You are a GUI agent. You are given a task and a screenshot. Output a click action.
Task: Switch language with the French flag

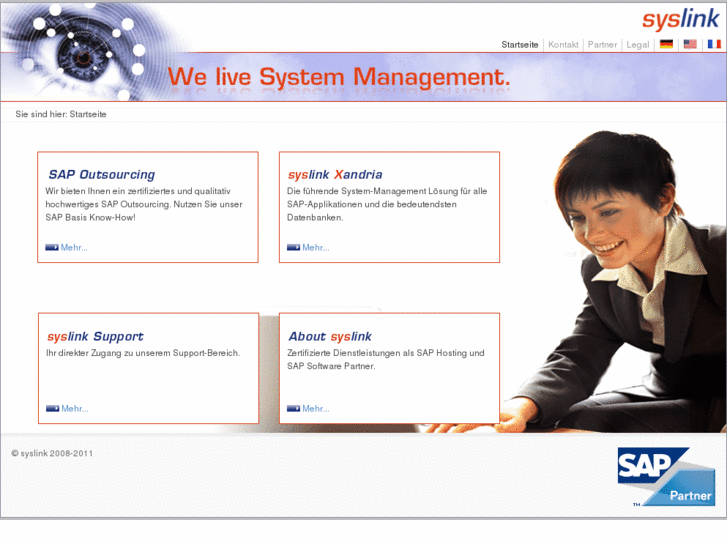pos(714,45)
